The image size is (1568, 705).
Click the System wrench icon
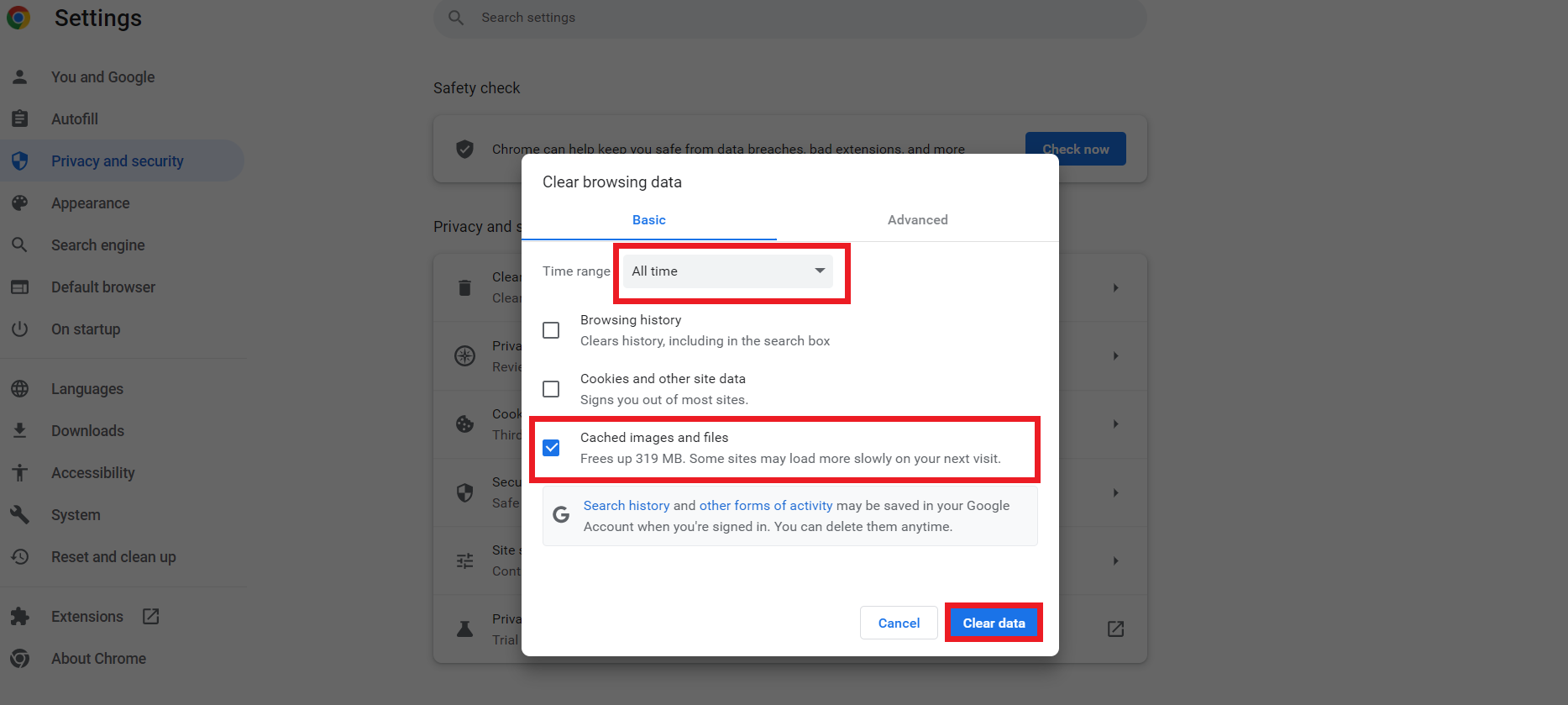[x=20, y=515]
